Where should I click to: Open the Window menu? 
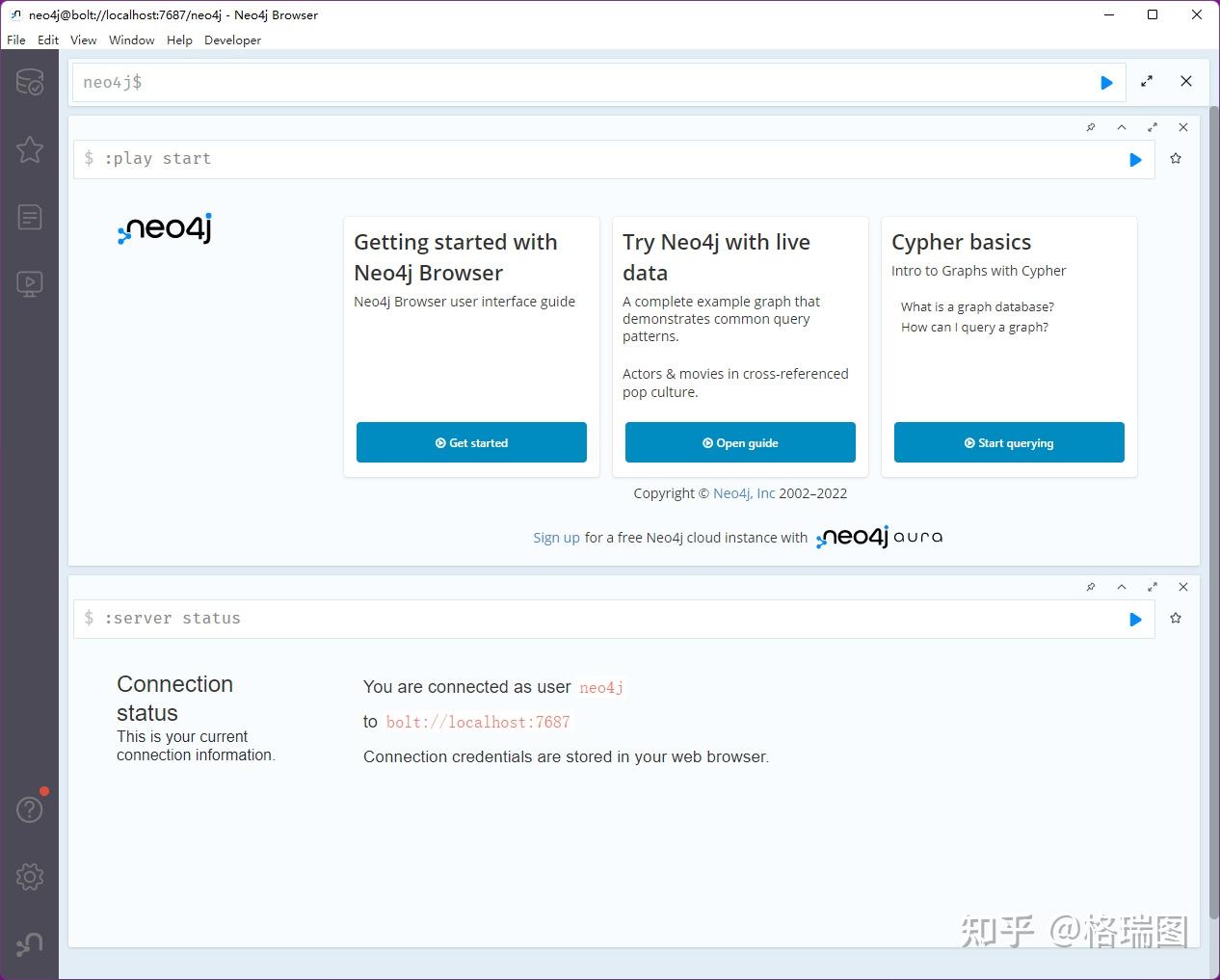pyautogui.click(x=132, y=40)
